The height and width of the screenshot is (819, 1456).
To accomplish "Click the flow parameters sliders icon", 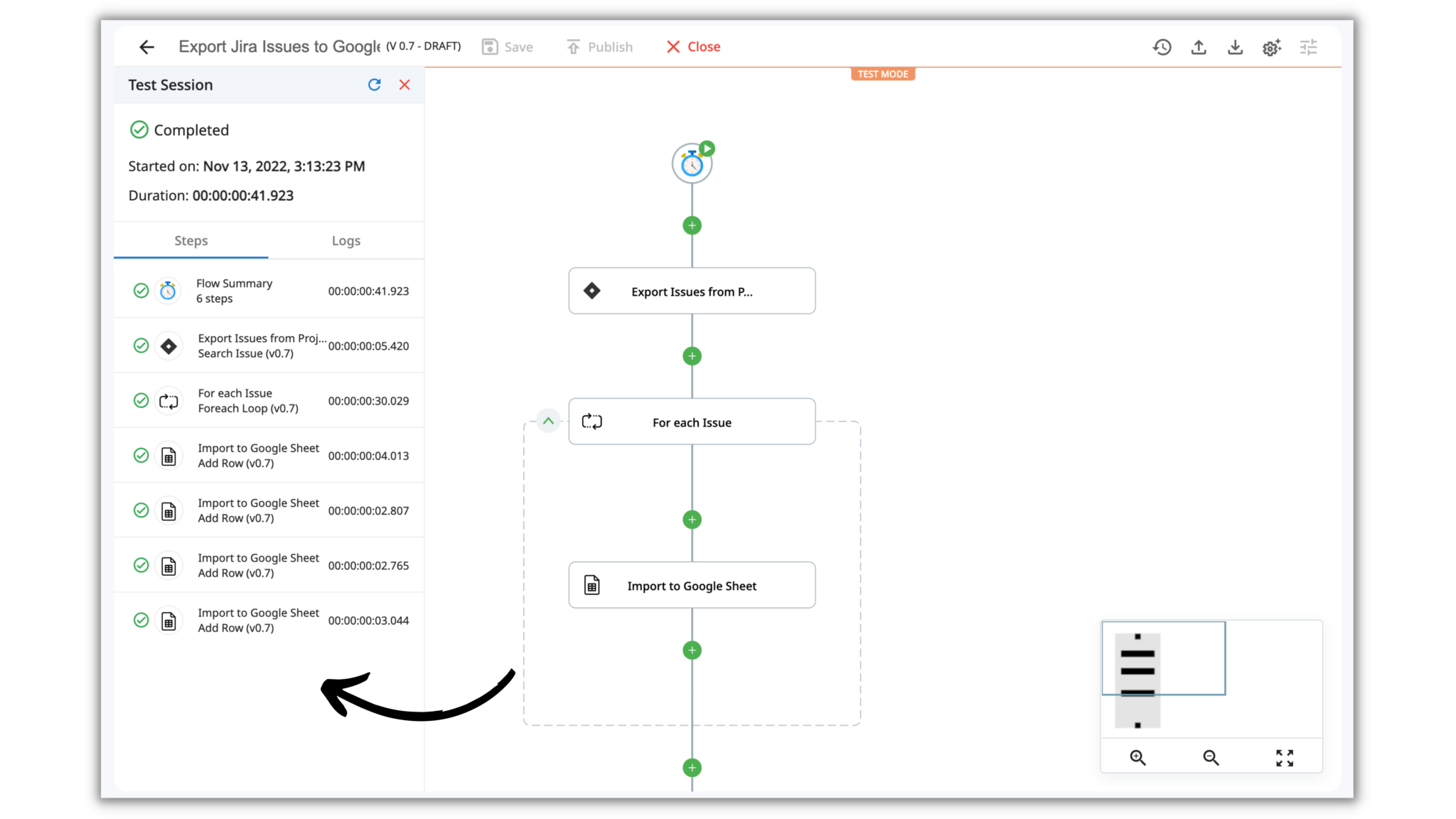I will (x=1309, y=47).
